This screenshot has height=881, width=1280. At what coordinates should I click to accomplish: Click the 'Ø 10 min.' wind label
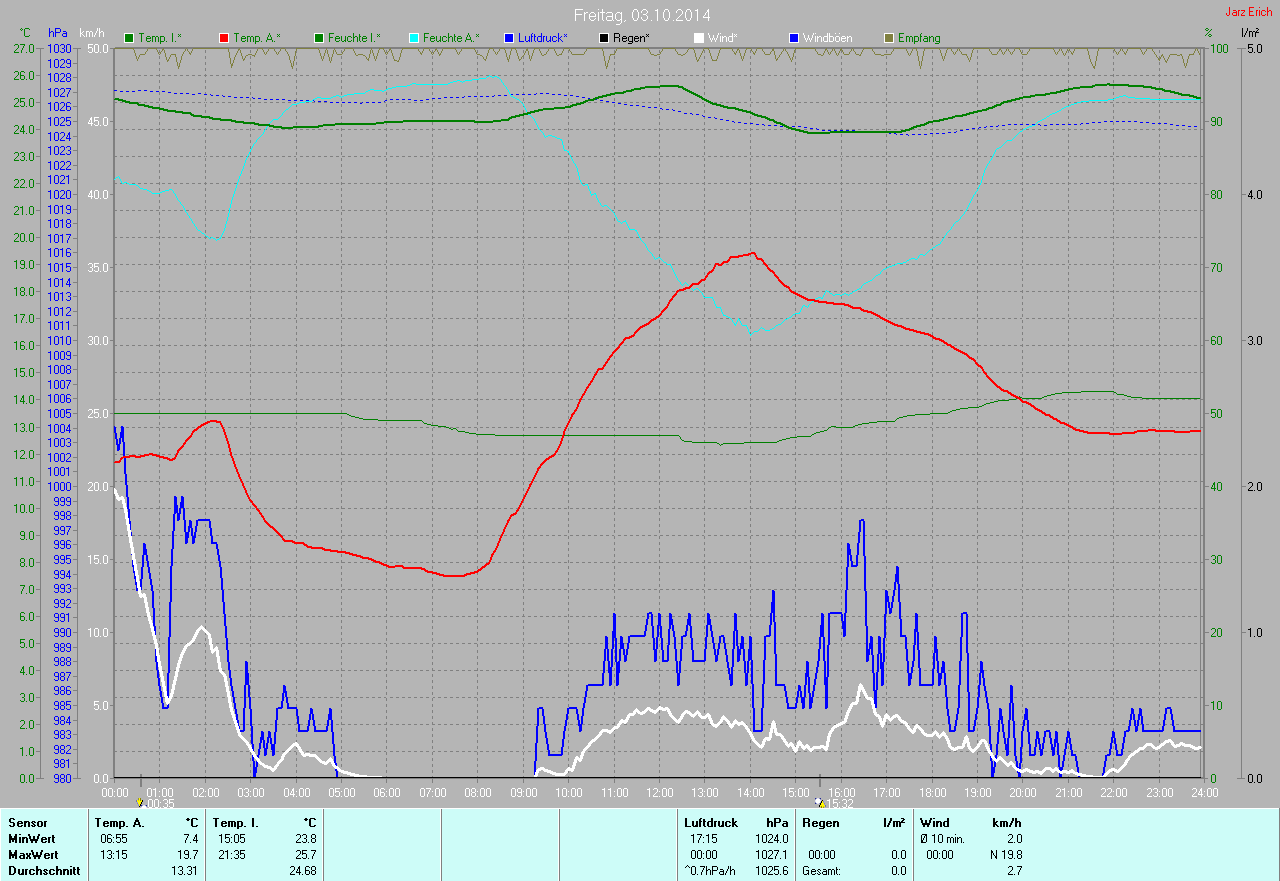(942, 839)
